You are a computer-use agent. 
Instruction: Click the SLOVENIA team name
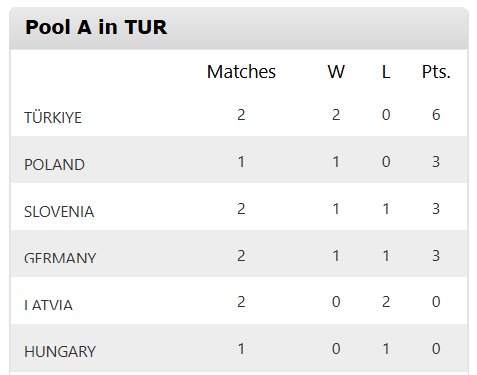point(59,212)
